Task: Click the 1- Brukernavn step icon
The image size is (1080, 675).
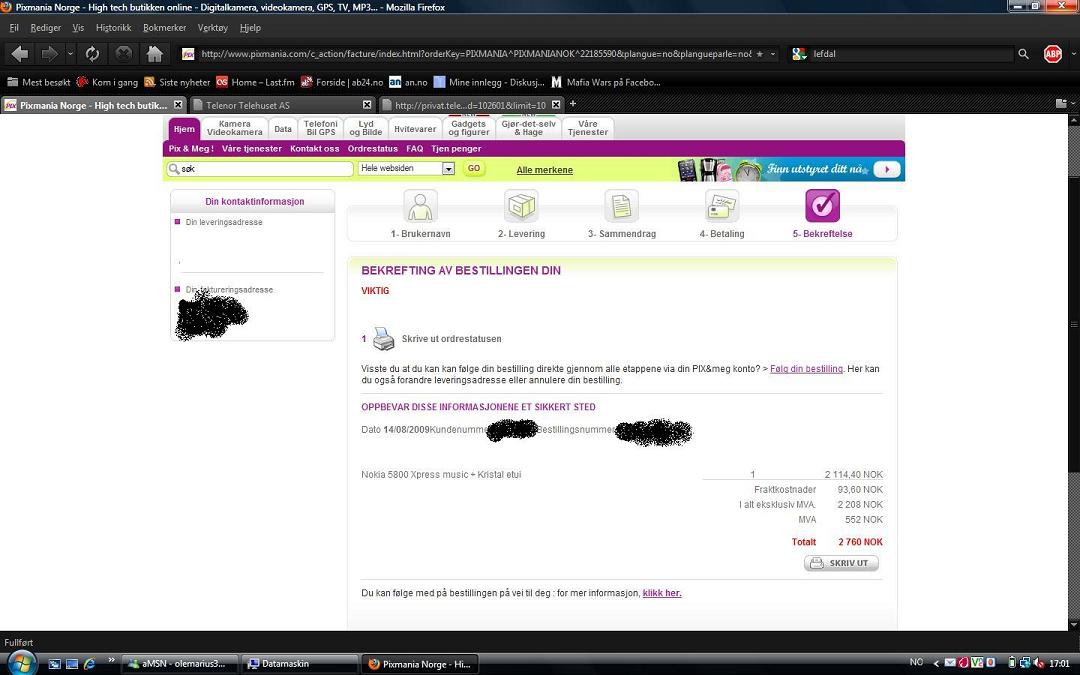Action: (x=420, y=206)
